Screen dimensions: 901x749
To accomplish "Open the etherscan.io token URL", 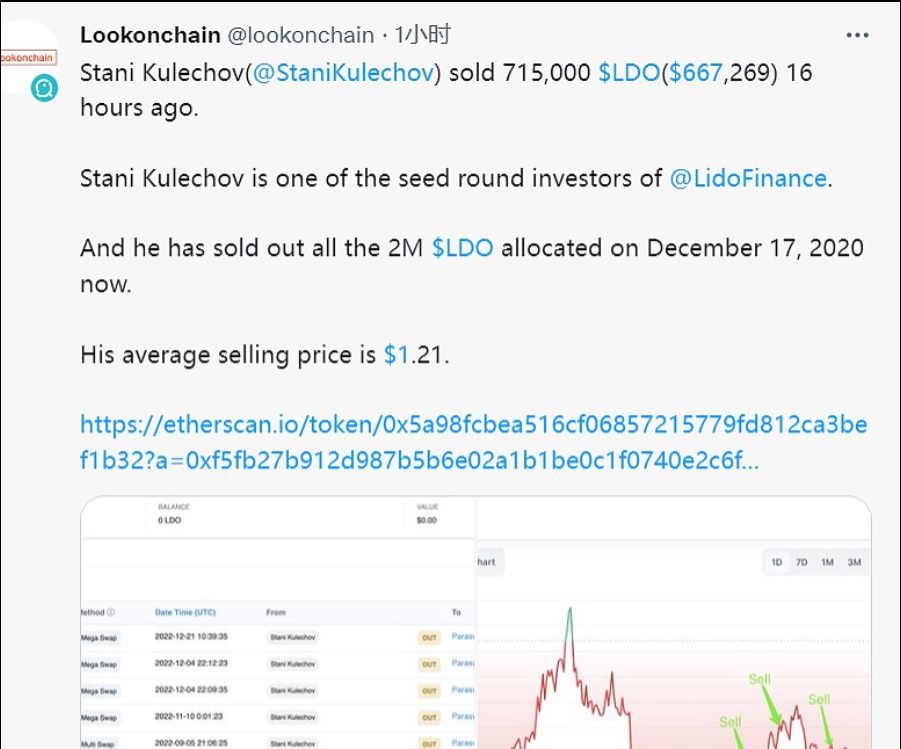I will click(x=473, y=441).
